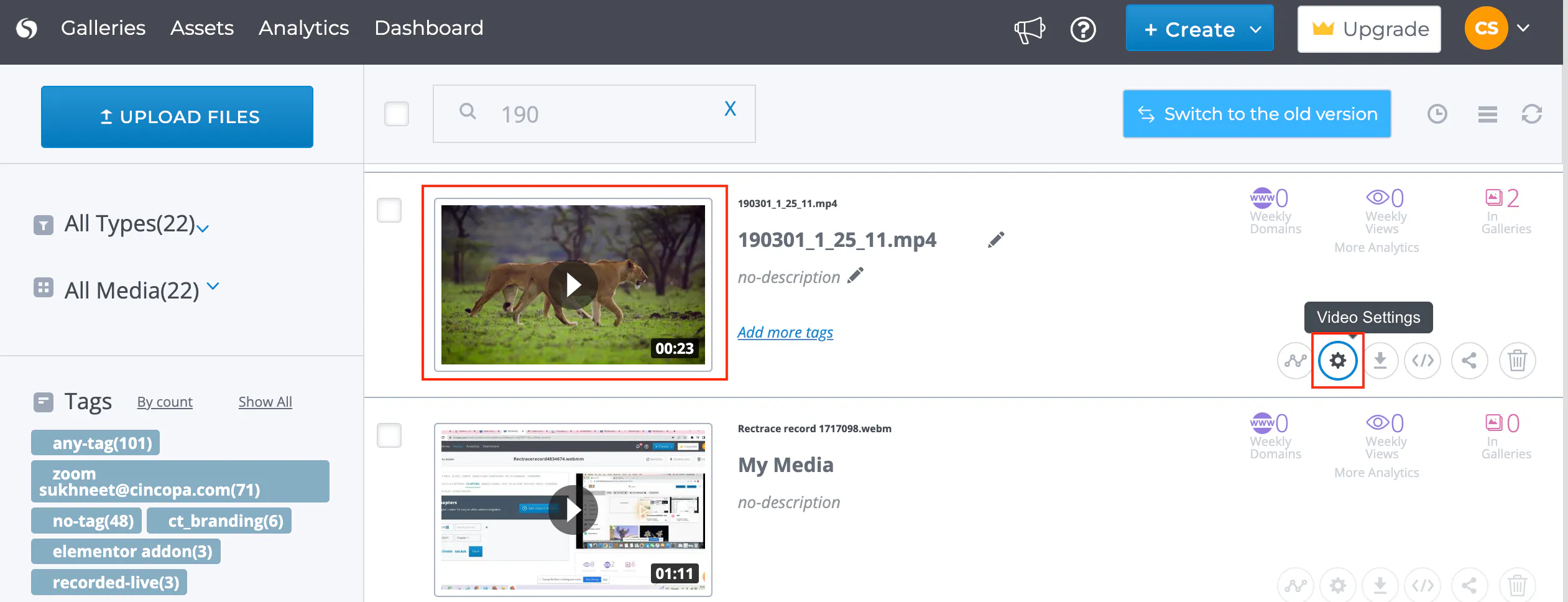Collapse the Tags section icon
1568x602 pixels.
point(44,402)
